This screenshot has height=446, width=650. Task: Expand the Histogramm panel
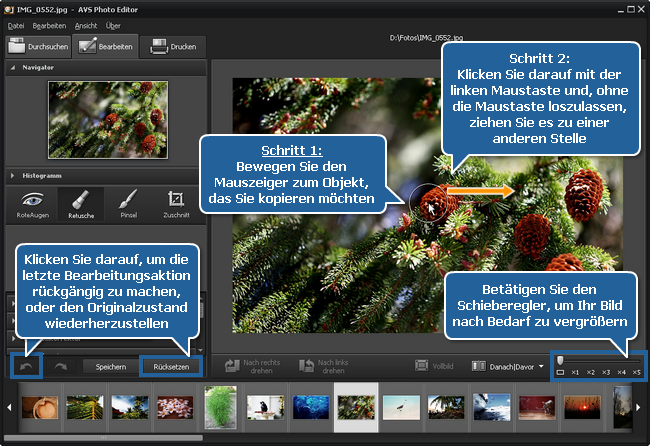(12, 174)
